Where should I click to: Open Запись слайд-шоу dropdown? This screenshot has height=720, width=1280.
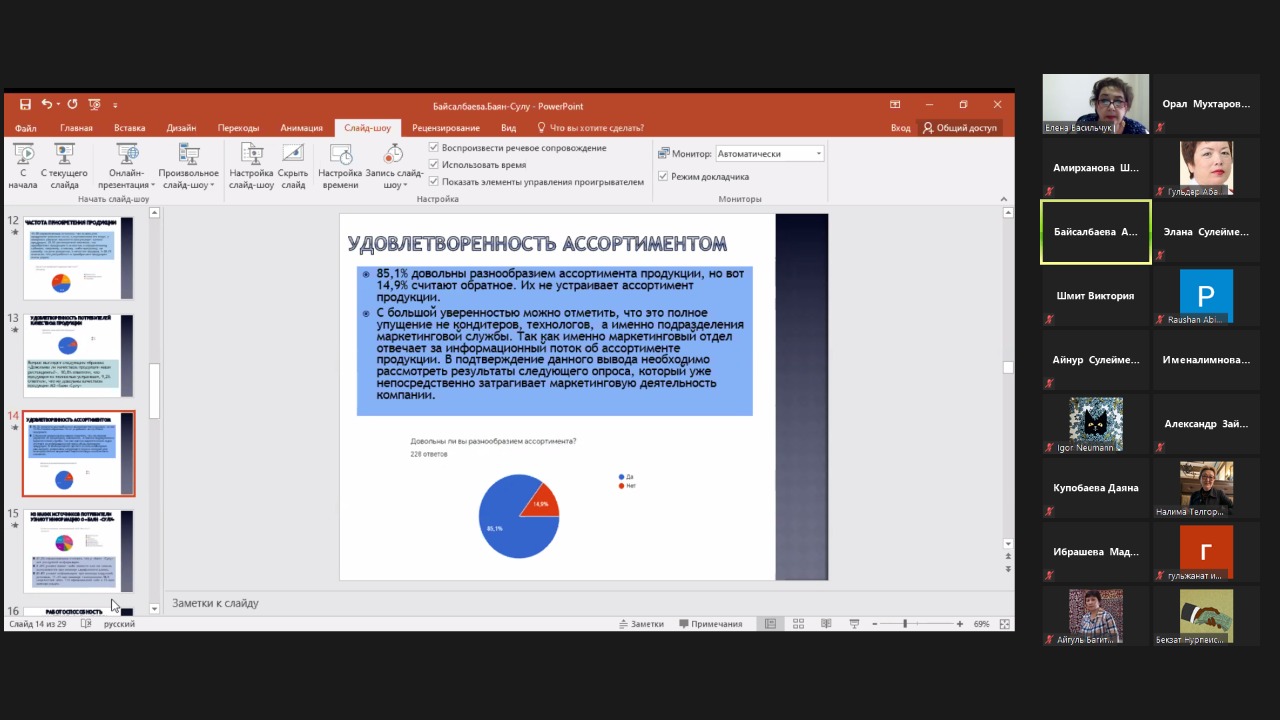pyautogui.click(x=394, y=165)
